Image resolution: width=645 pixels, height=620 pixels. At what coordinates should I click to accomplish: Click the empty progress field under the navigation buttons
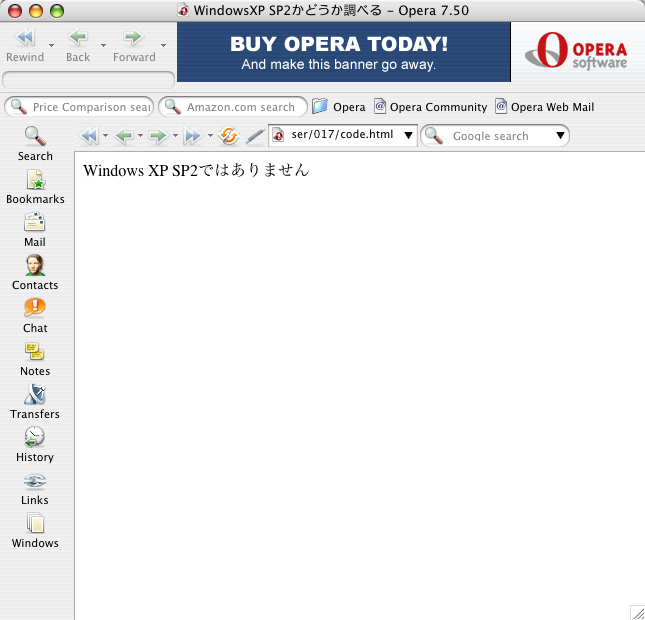point(88,80)
